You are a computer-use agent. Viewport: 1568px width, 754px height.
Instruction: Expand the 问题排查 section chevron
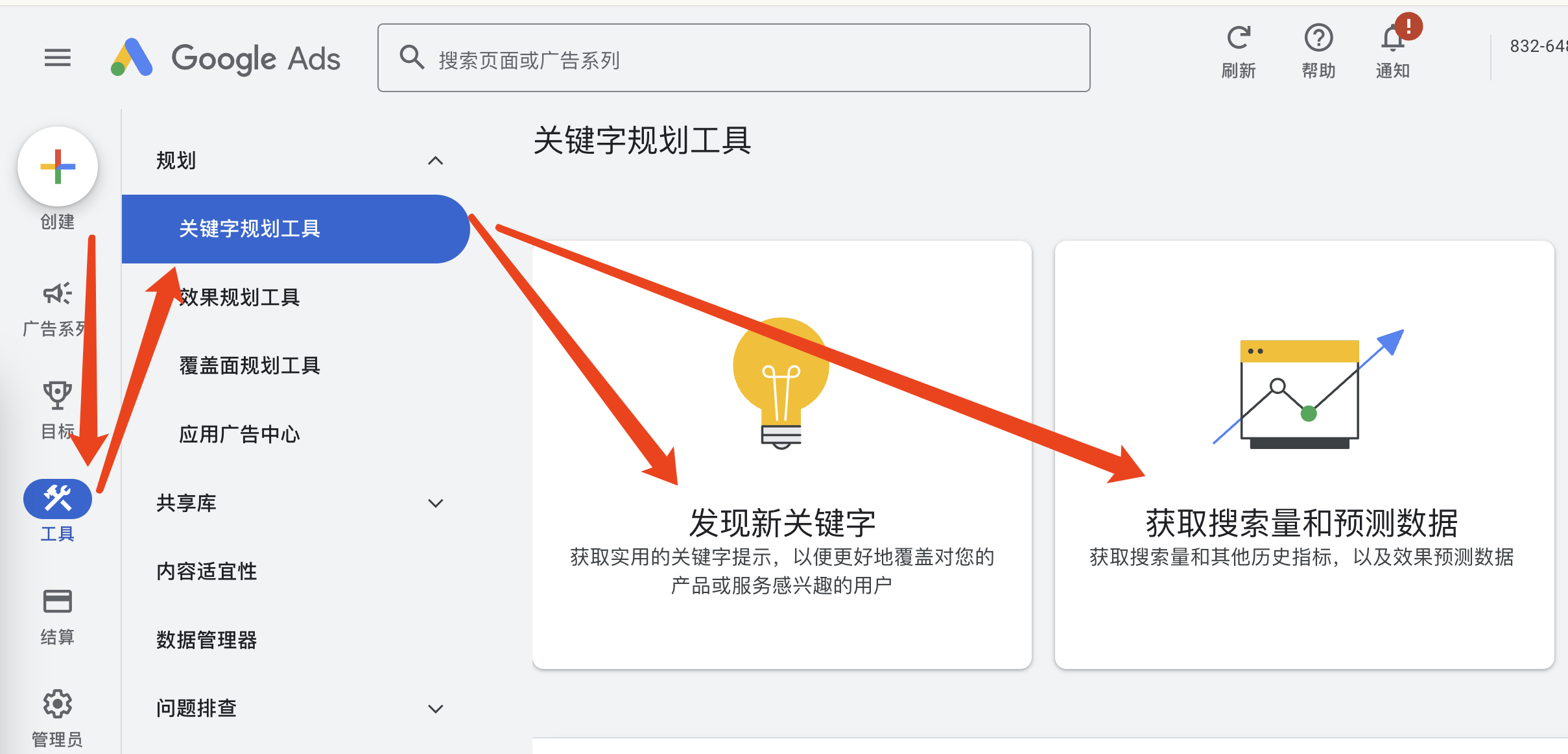click(x=436, y=709)
